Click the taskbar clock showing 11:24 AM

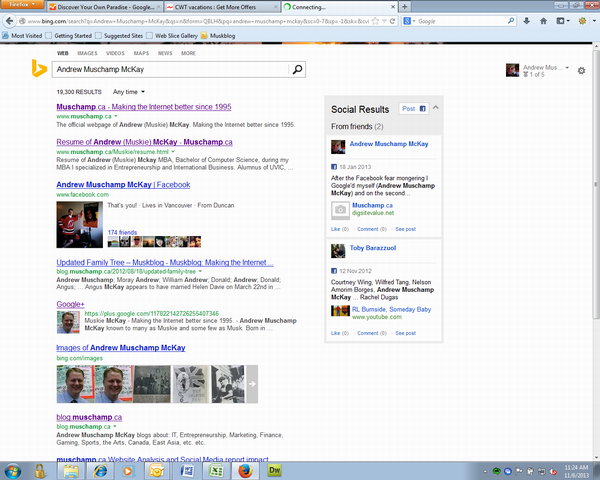576,471
